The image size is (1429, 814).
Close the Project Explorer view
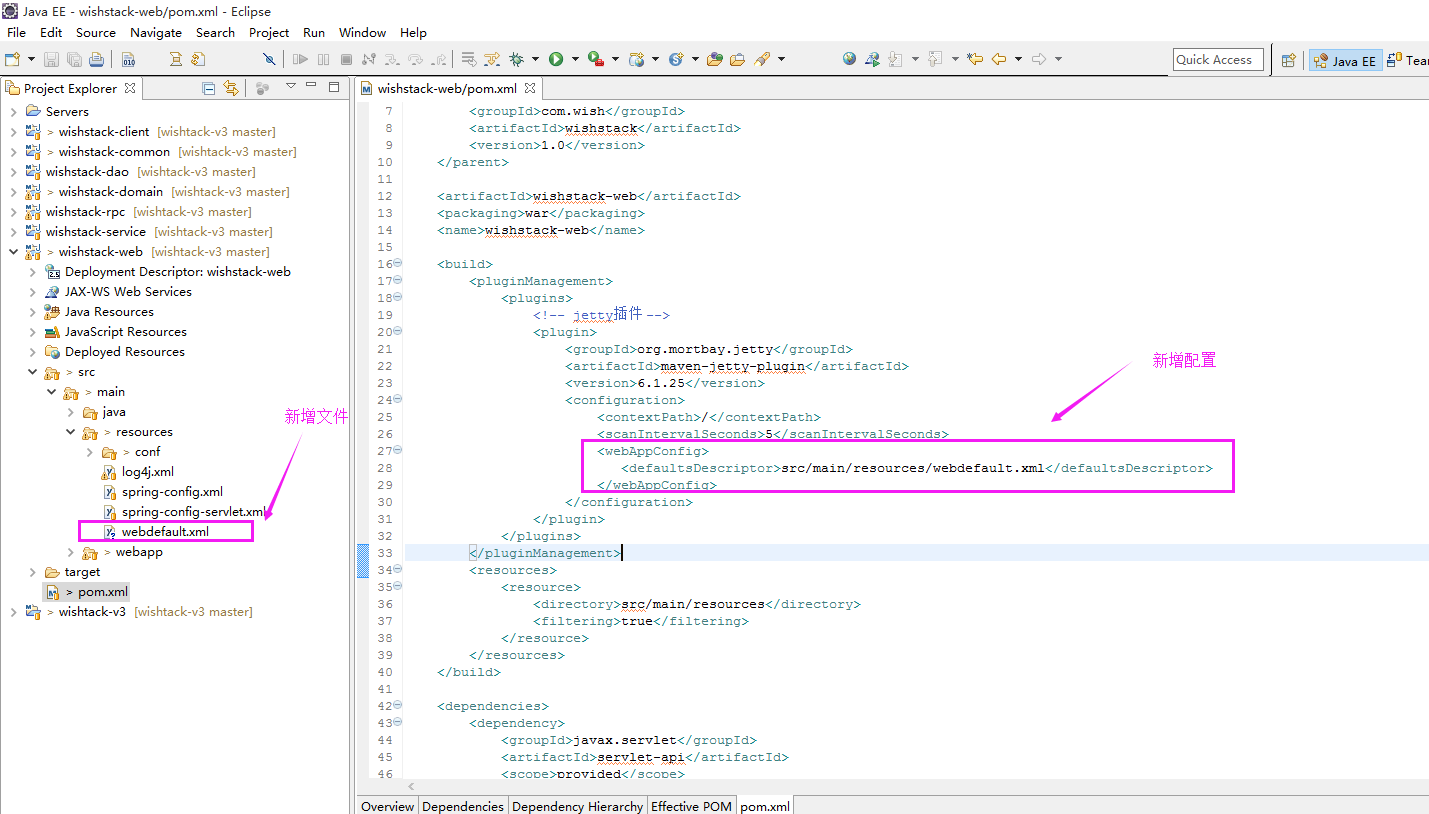coord(130,88)
